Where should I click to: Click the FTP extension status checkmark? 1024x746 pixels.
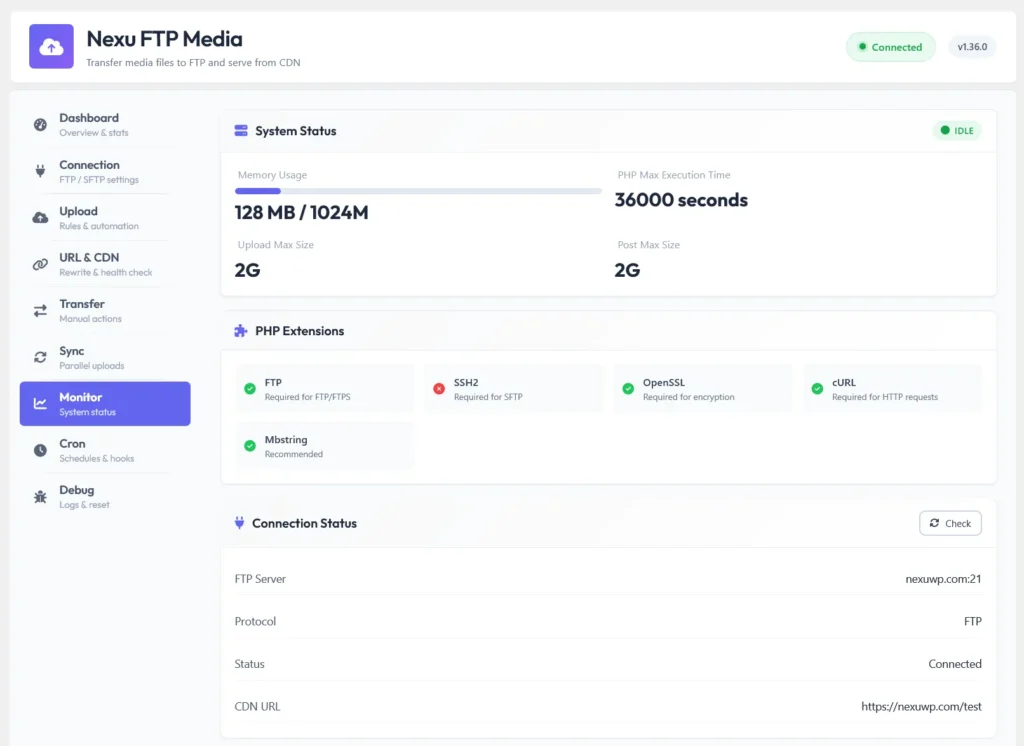[249, 389]
